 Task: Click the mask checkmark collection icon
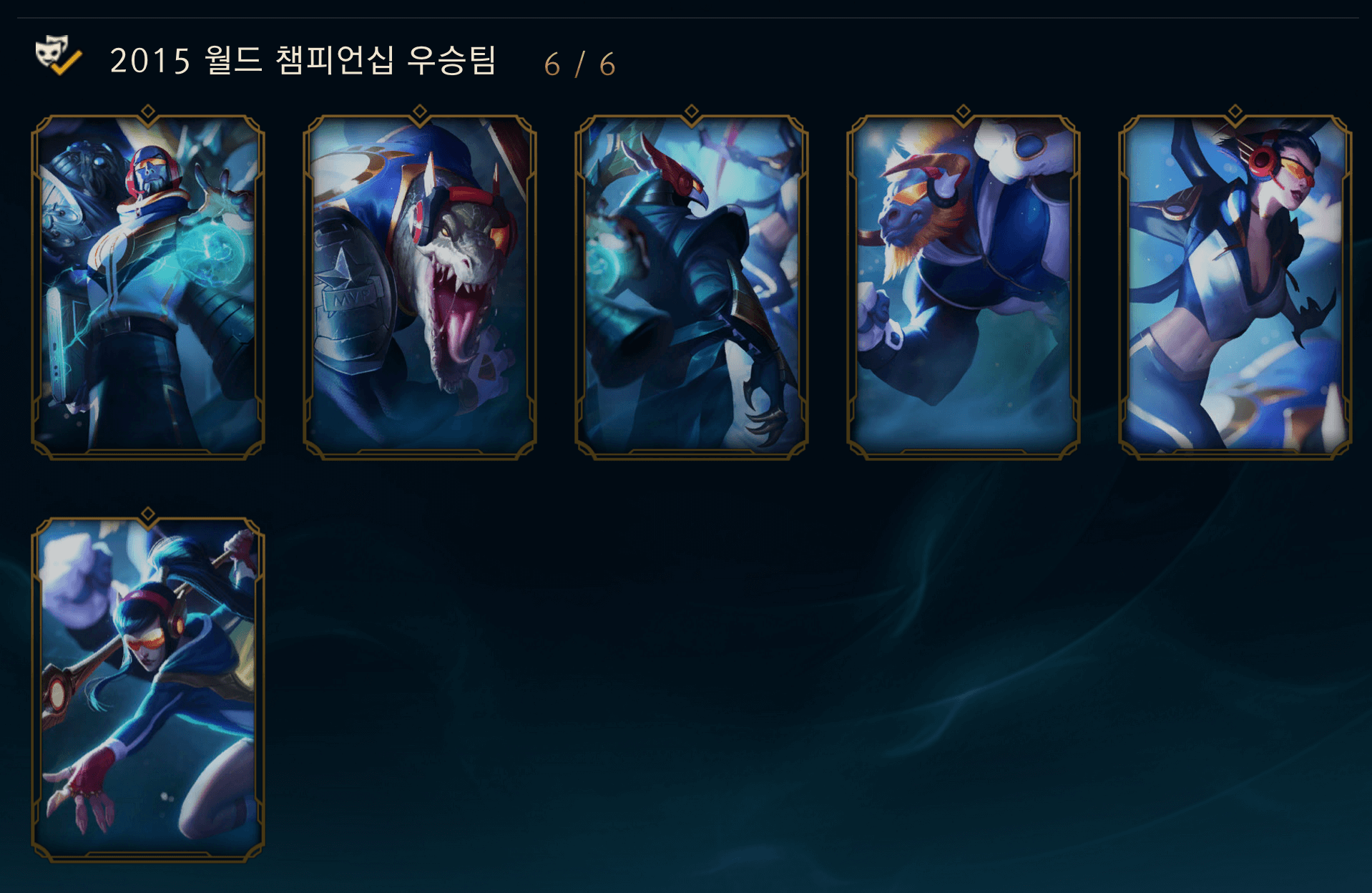(x=59, y=55)
